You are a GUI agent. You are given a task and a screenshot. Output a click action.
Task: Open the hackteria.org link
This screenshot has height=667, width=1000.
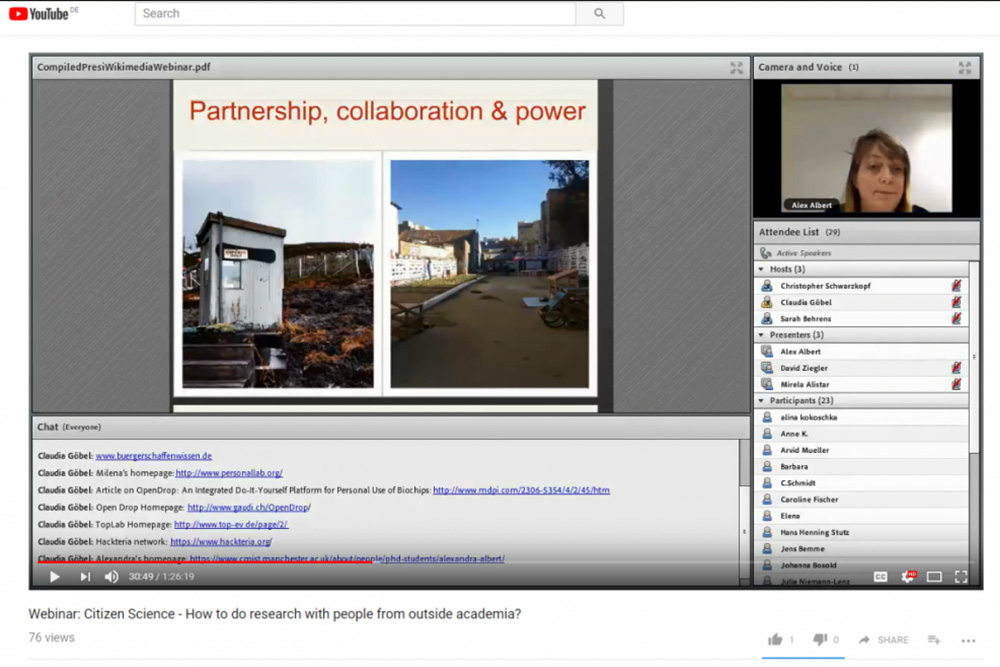pyautogui.click(x=221, y=541)
